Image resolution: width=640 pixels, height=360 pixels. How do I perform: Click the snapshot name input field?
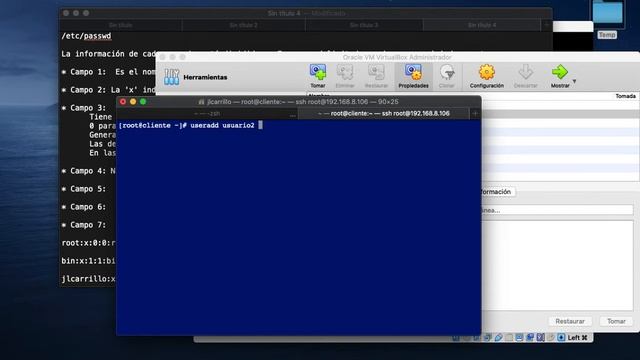[557, 210]
